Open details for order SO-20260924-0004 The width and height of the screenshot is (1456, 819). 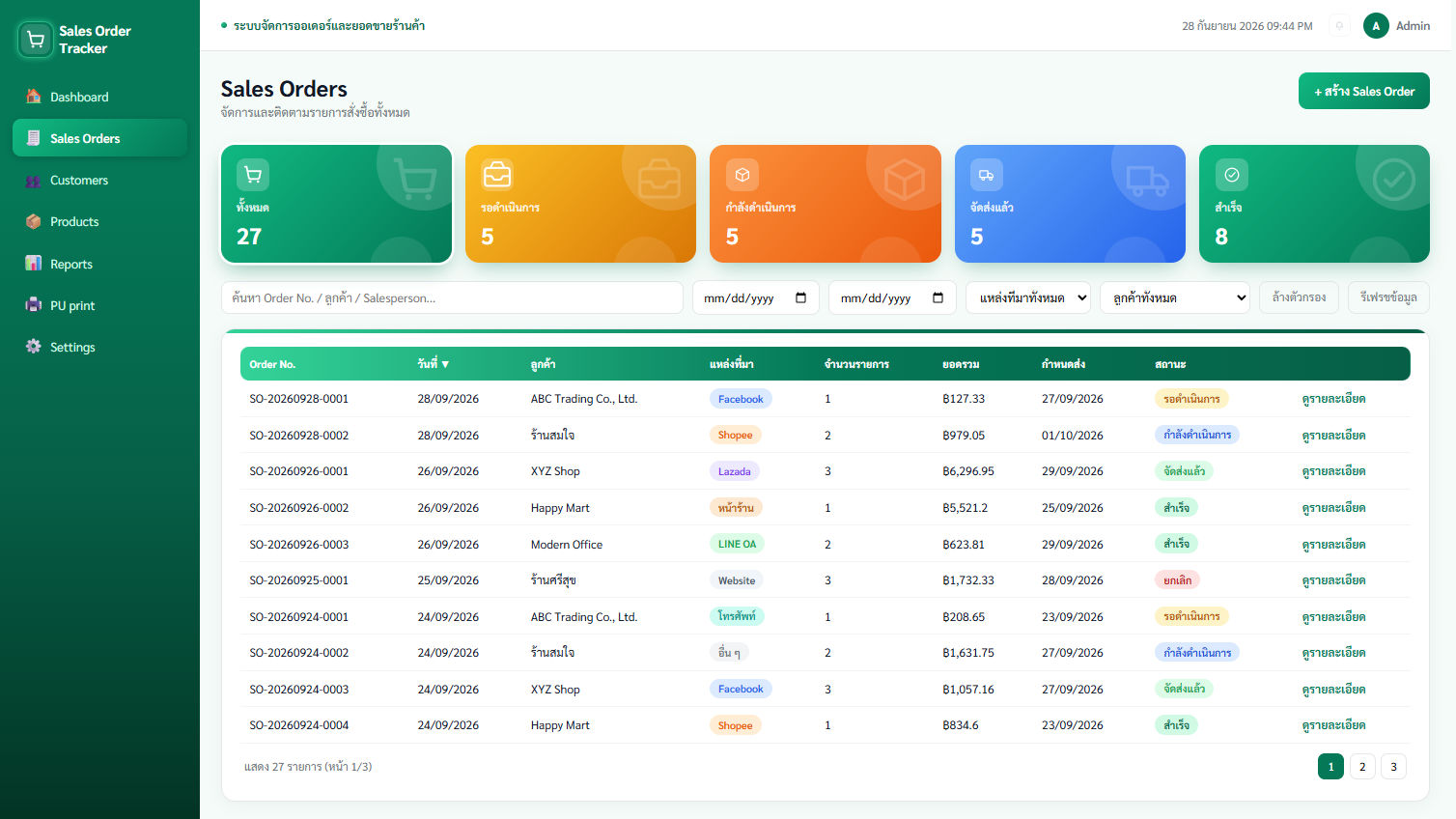[x=1333, y=725]
